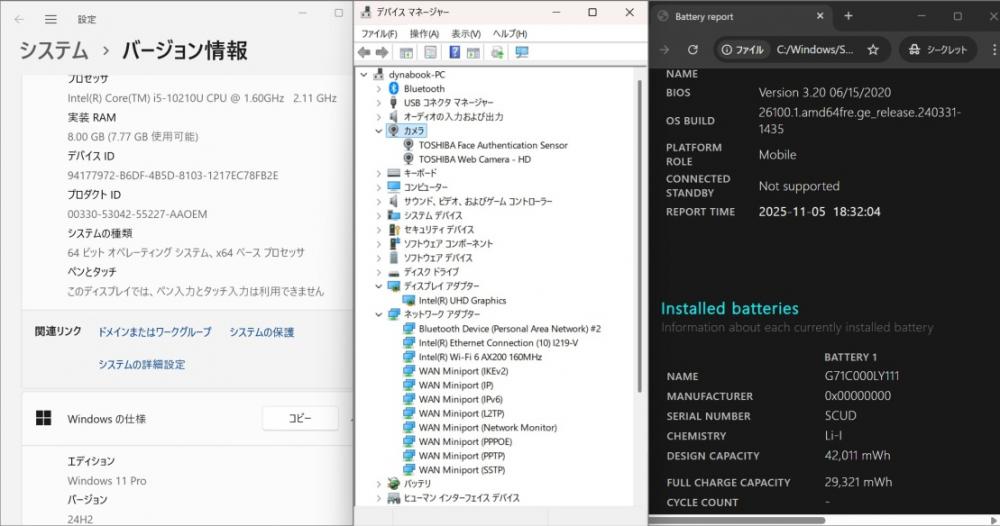
Task: Click the Settings back arrow
Action: point(19,19)
